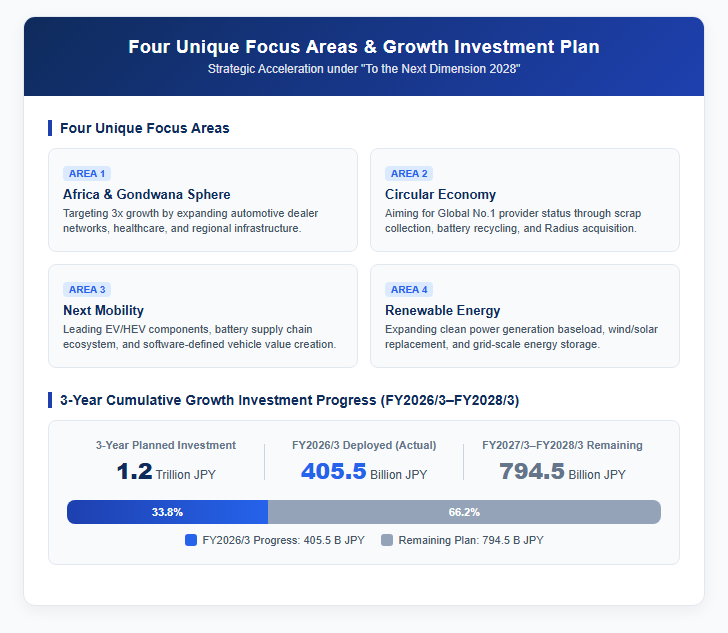The width and height of the screenshot is (728, 633).
Task: Click the "1.2 Trillion JPY" value
Action: (166, 472)
